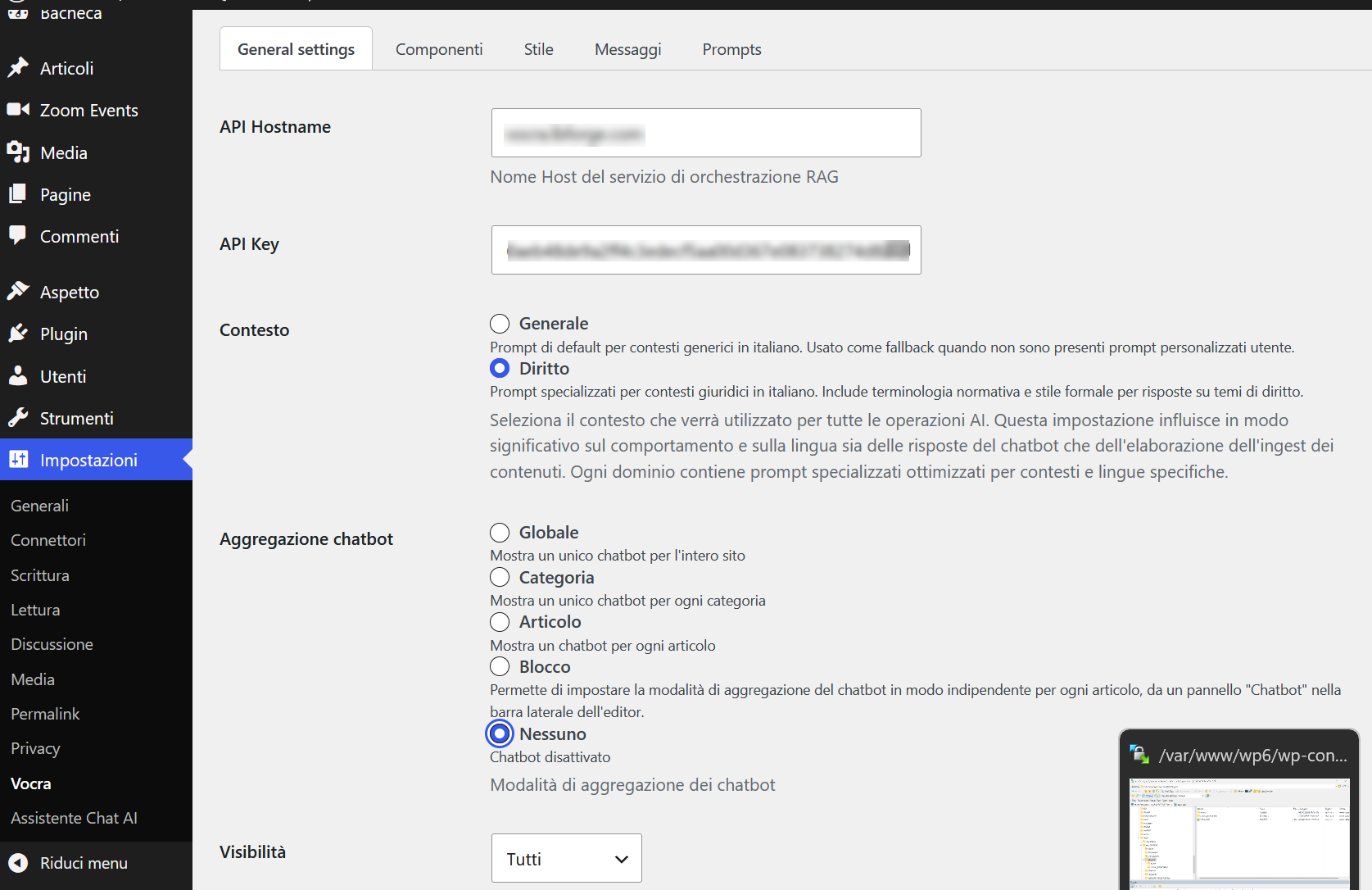Select the Diritto context radio button
Screen dimensions: 1372x890
pos(500,369)
